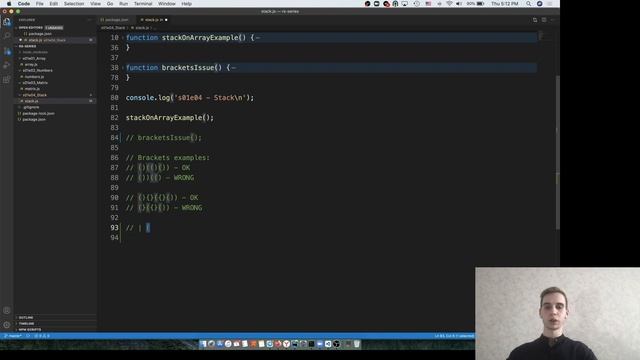Open the Selection menu
Screen dimensions: 640x360
(74, 4)
